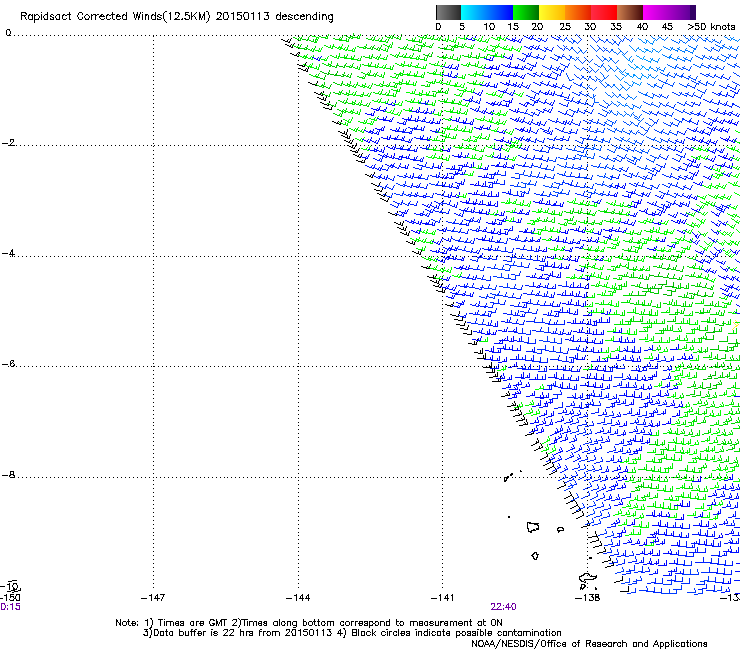Click the '-6' latitude axis label

coord(8,364)
